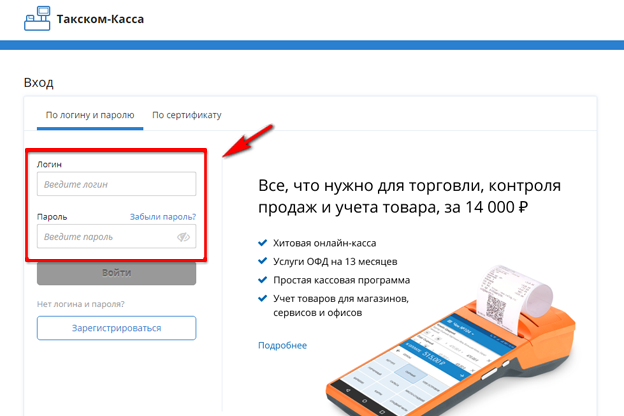Toggle password visibility eye icon
Image resolution: width=624 pixels, height=416 pixels.
coord(183,237)
